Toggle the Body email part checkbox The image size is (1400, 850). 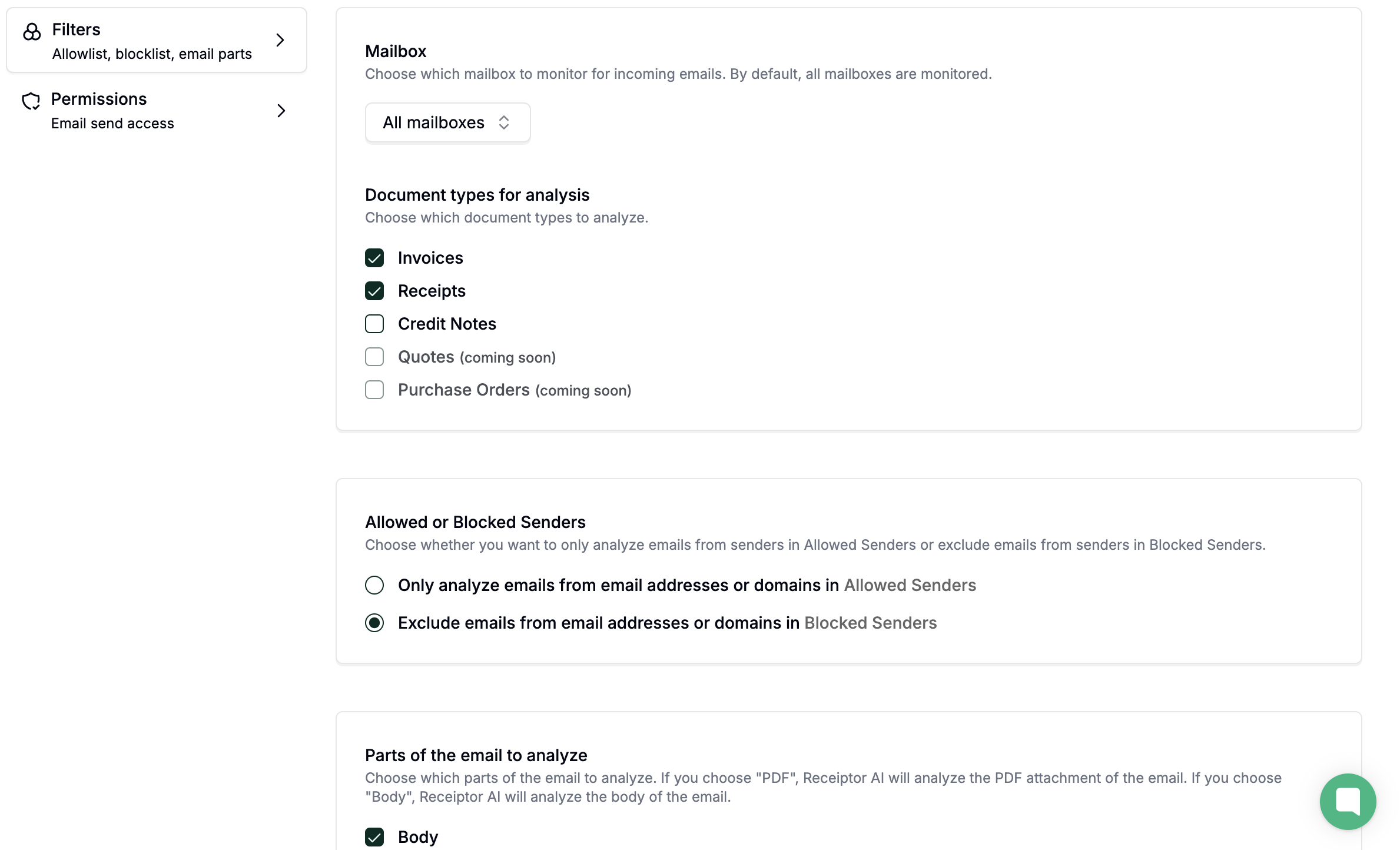(374, 837)
